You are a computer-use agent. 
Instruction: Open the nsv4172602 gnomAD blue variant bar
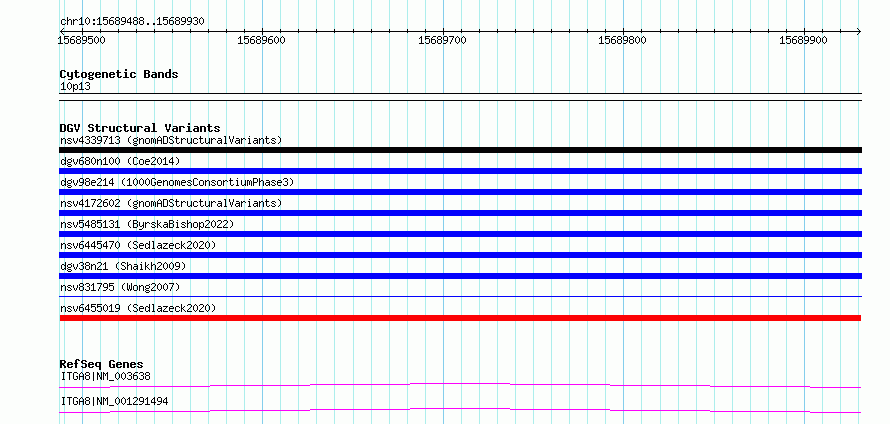(x=460, y=213)
